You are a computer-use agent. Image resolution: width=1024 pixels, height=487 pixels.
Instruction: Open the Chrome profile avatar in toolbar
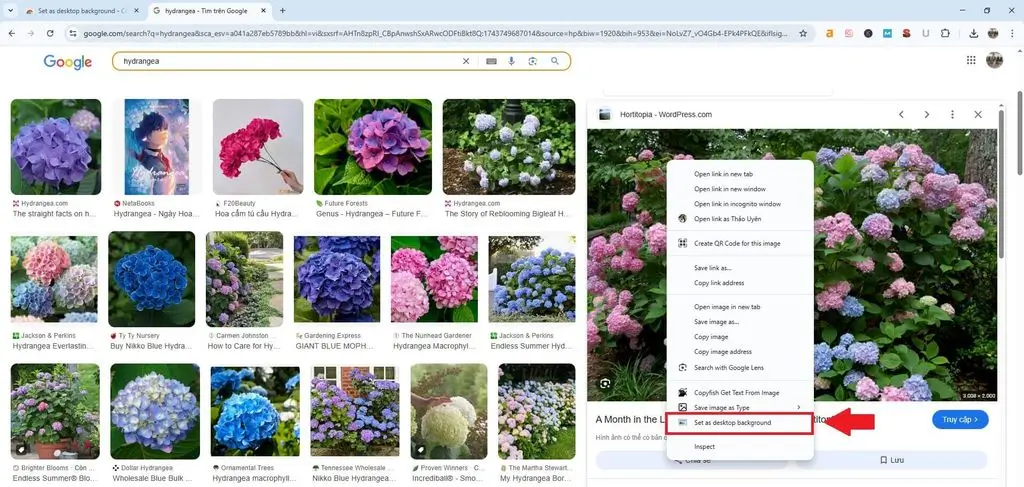993,33
